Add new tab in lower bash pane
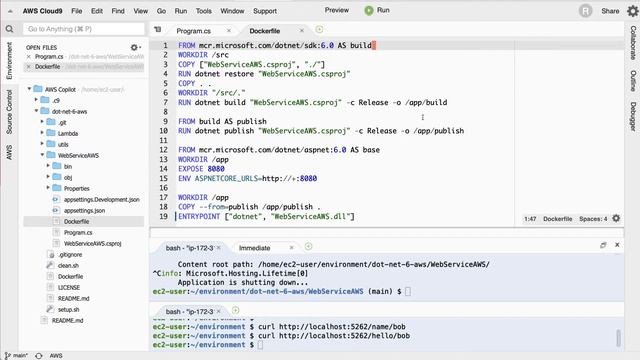640x360 pixels. click(x=236, y=310)
